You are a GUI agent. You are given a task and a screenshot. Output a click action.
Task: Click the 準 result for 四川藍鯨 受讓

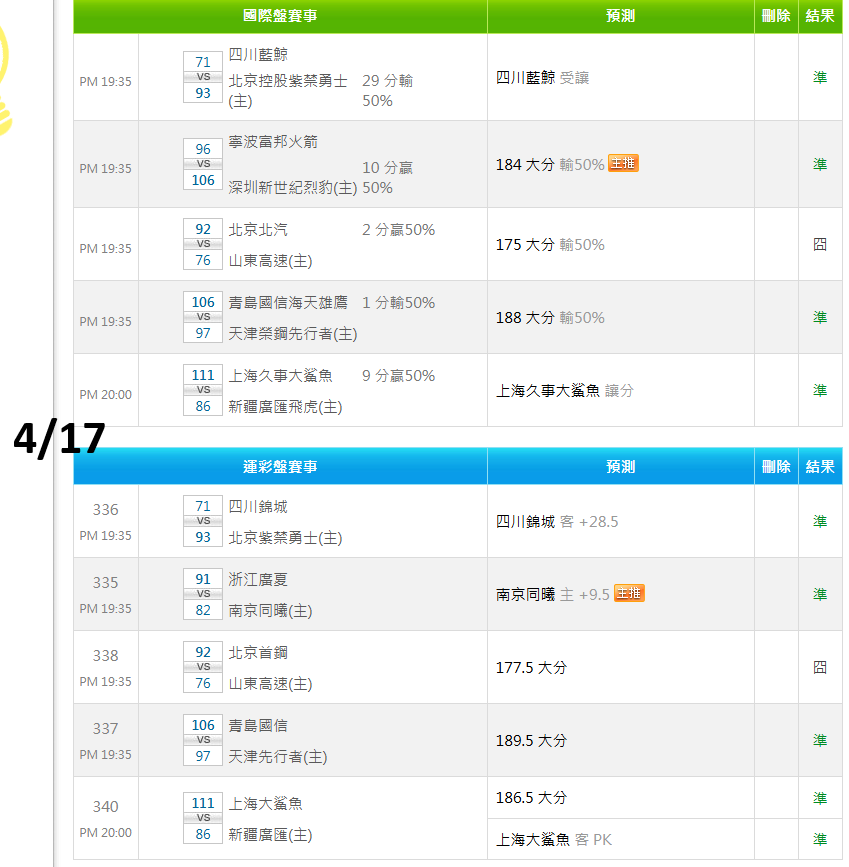tap(820, 77)
